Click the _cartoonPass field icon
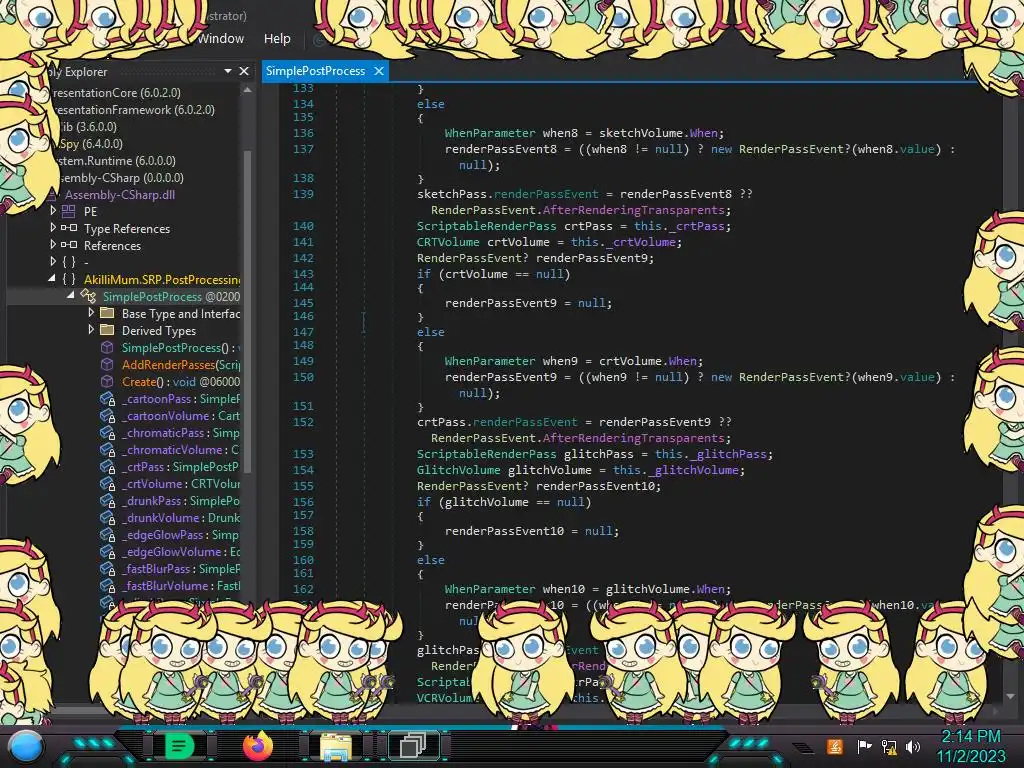The height and width of the screenshot is (768, 1024). coord(108,398)
